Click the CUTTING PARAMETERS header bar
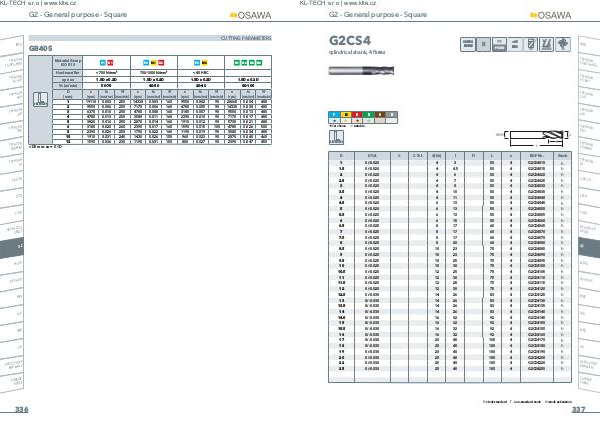 [150, 38]
